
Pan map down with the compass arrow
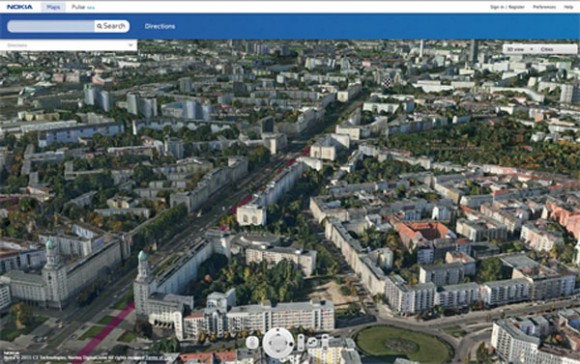click(279, 352)
